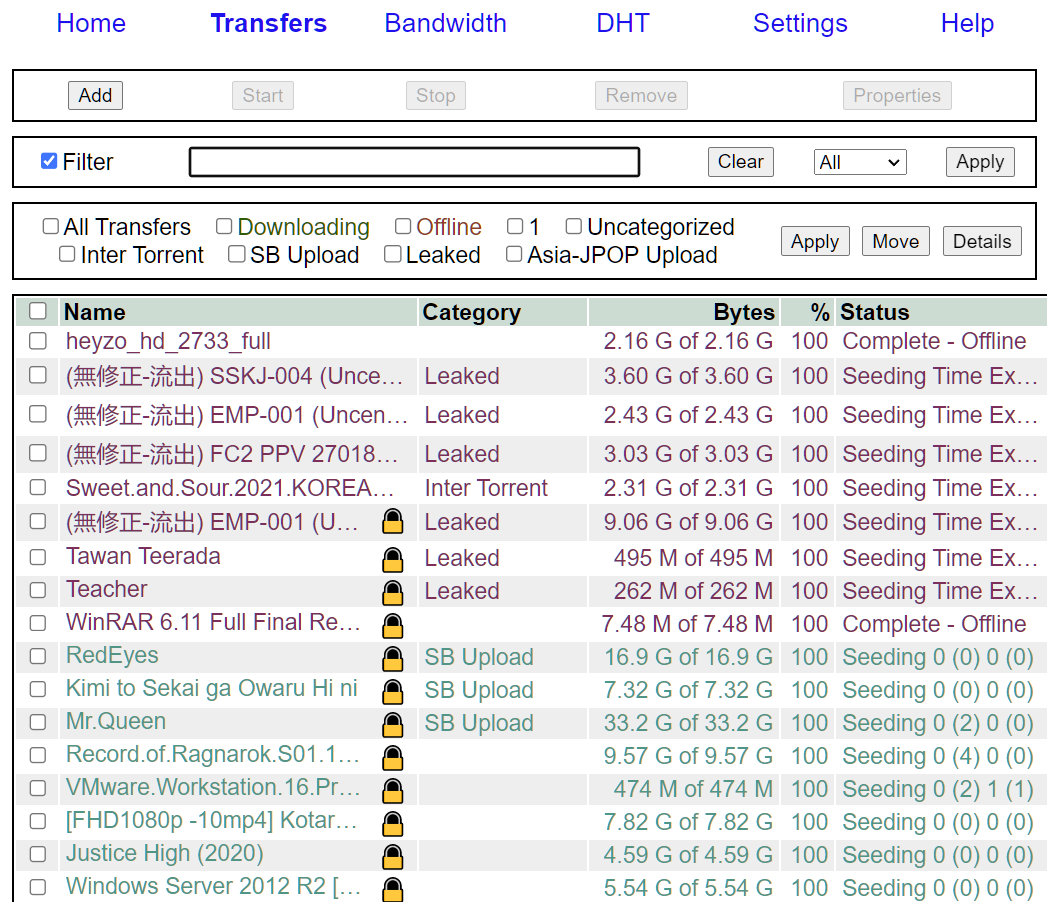This screenshot has width=1047, height=902.
Task: Click lock icon next to Justice High (2020)
Action: pyautogui.click(x=393, y=856)
